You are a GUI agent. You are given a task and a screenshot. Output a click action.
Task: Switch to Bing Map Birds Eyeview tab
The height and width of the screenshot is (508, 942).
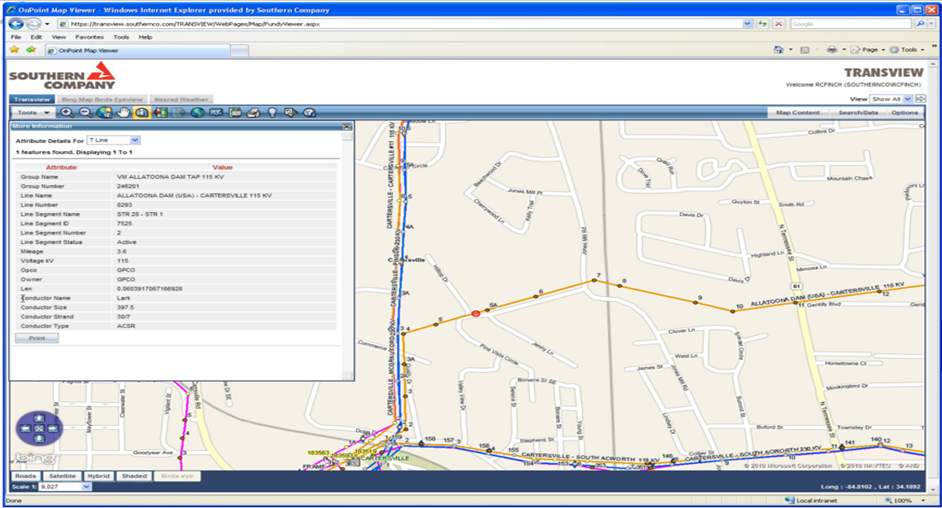[102, 100]
